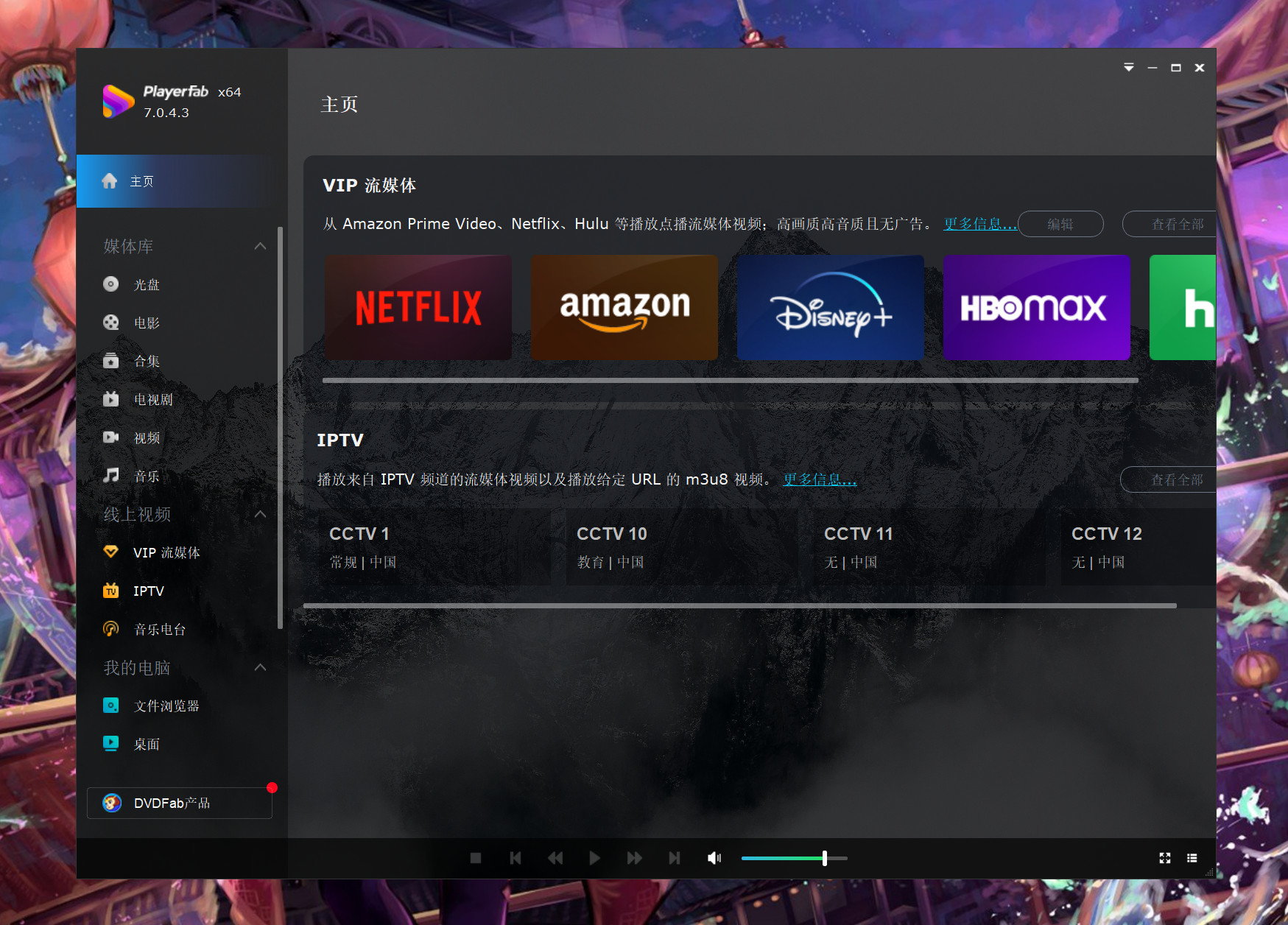Collapse the 线上视频 section
Screen dimensions: 1288x925
coord(260,514)
